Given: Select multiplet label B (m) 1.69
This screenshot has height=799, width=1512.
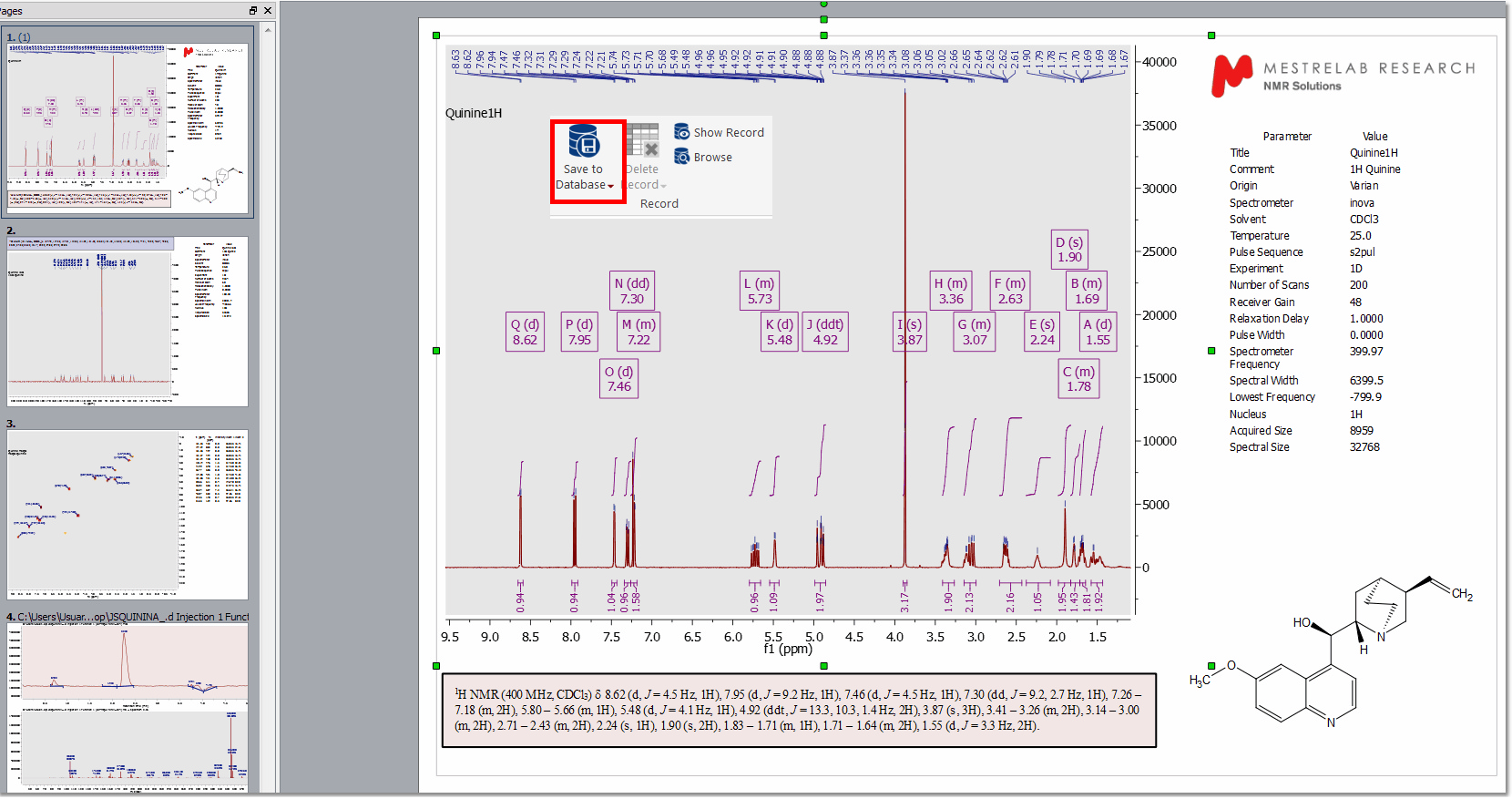Looking at the screenshot, I should [x=1087, y=291].
